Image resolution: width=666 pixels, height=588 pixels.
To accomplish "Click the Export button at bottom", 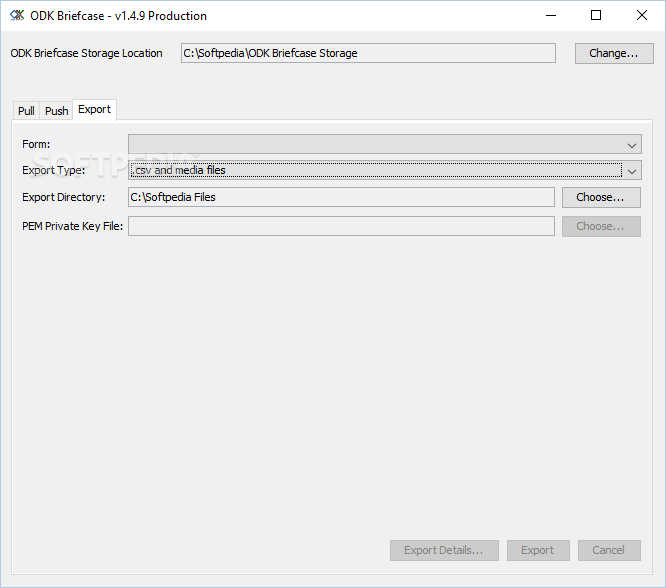I will pos(538,551).
